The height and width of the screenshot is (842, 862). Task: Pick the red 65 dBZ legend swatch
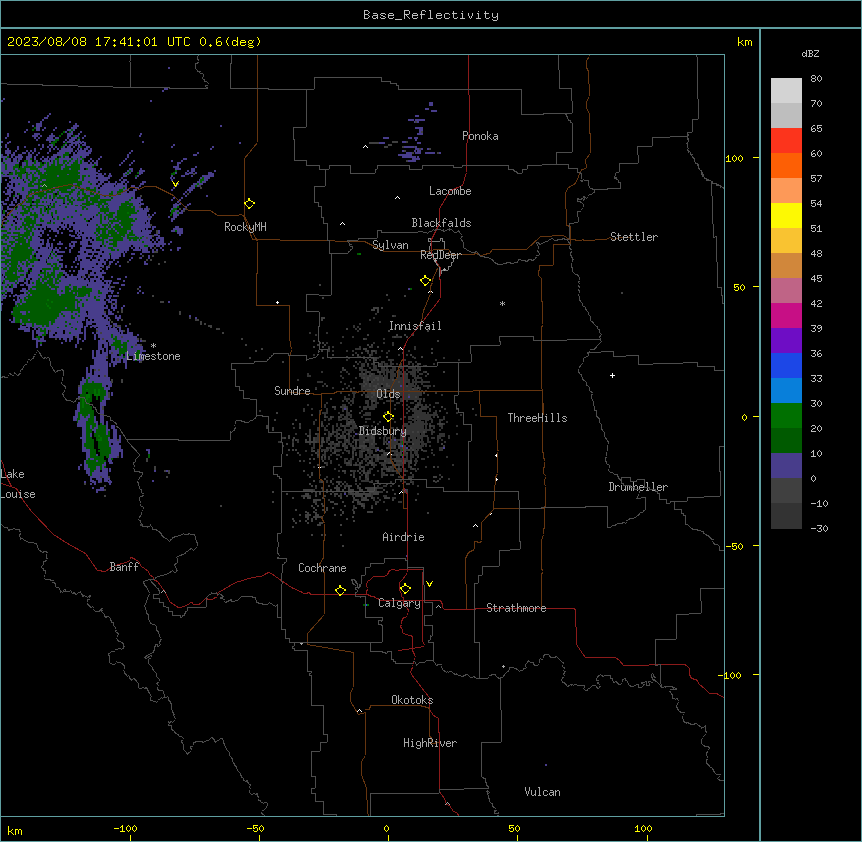click(x=786, y=140)
